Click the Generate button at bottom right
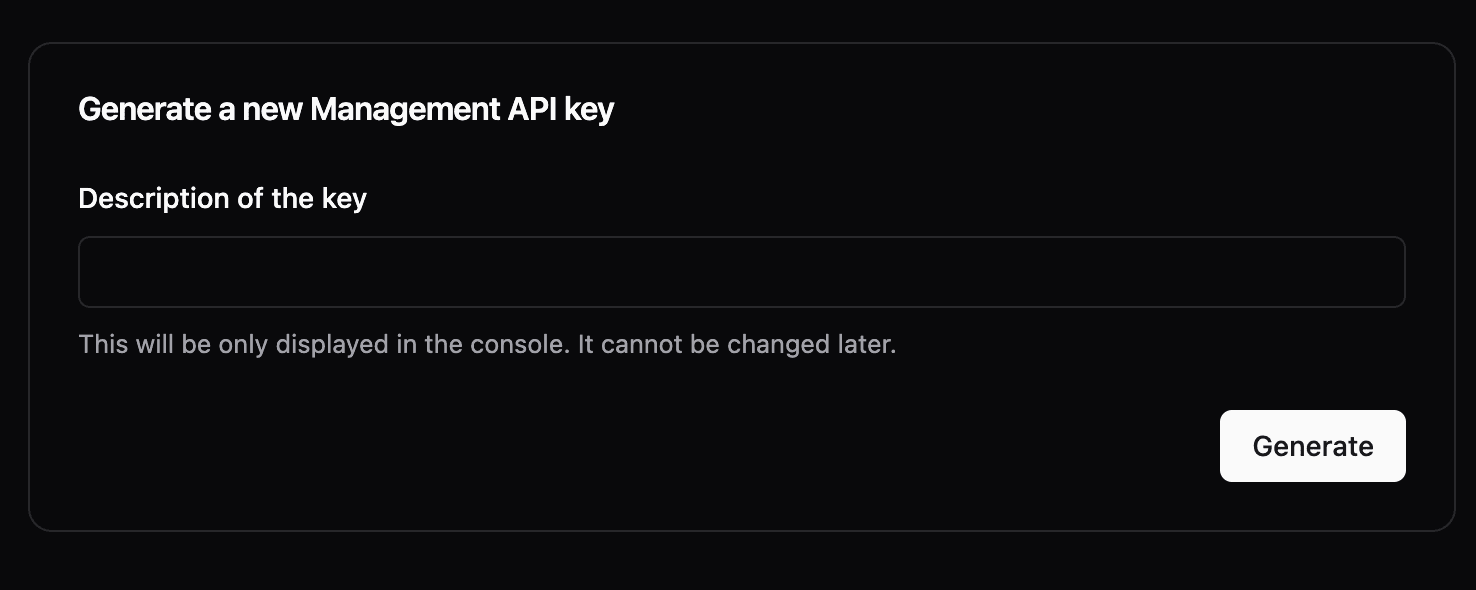Viewport: 1476px width, 590px height. click(1312, 446)
